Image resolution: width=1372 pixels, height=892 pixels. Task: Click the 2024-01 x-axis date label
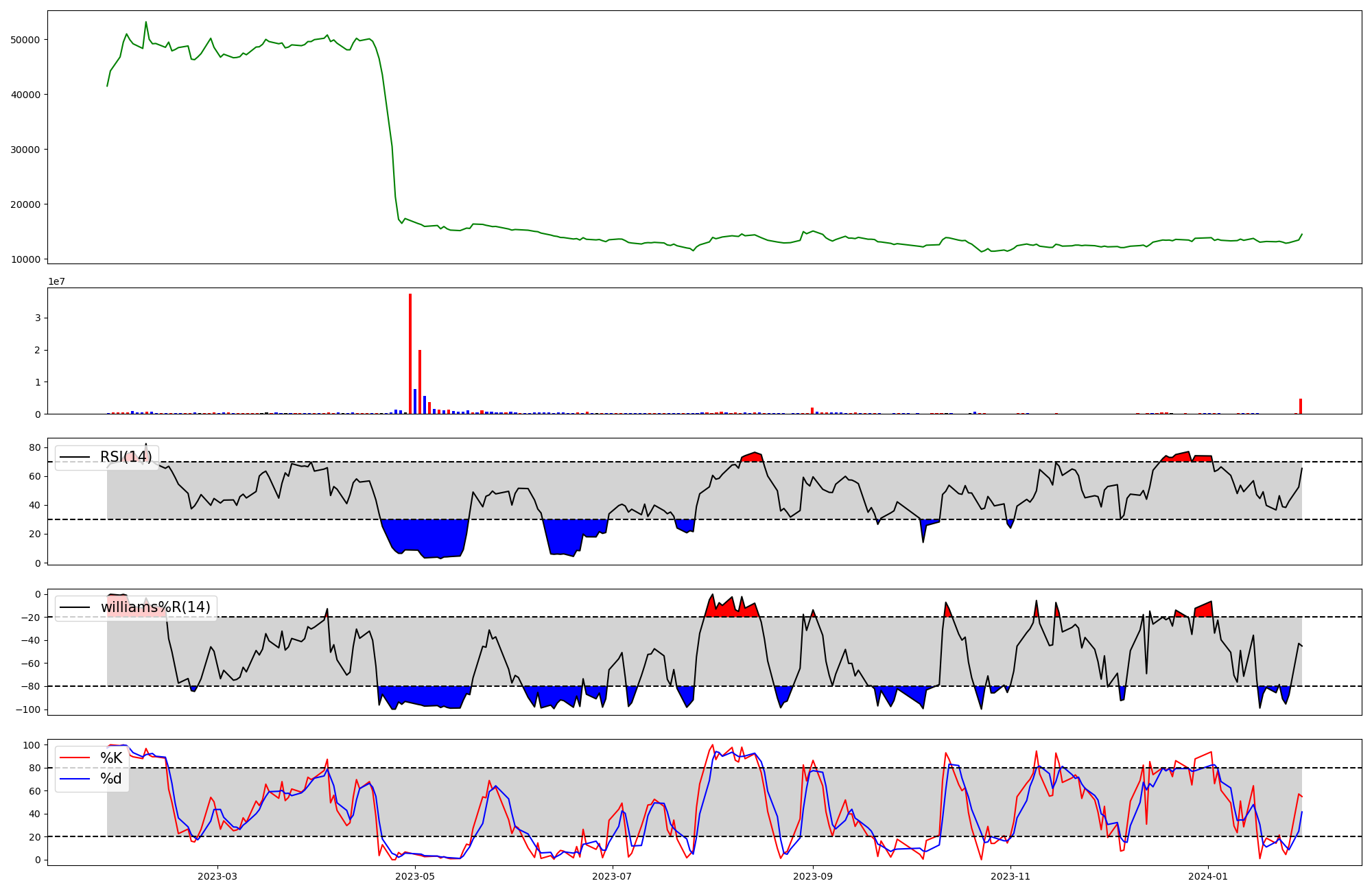[1207, 876]
